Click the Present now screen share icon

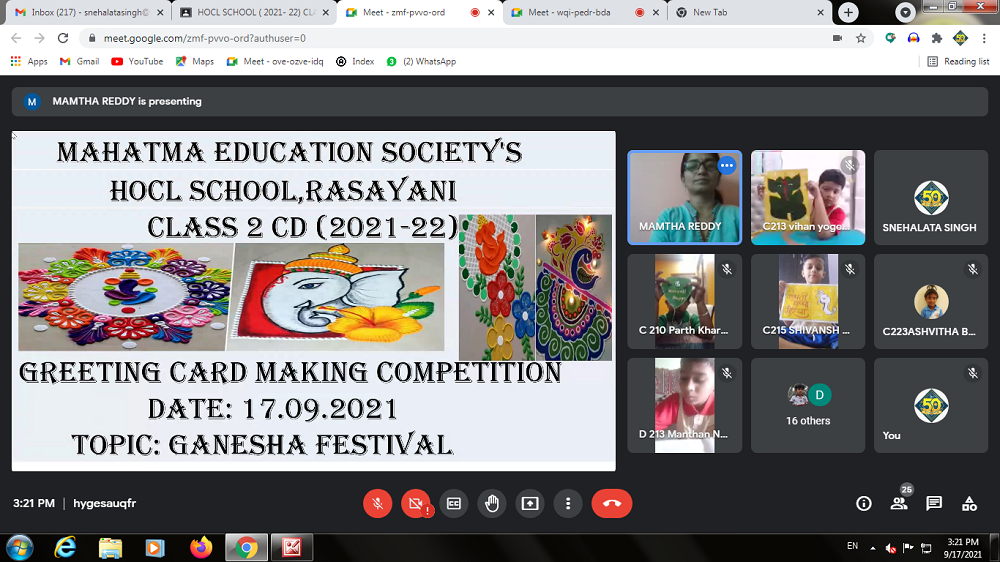(x=529, y=504)
